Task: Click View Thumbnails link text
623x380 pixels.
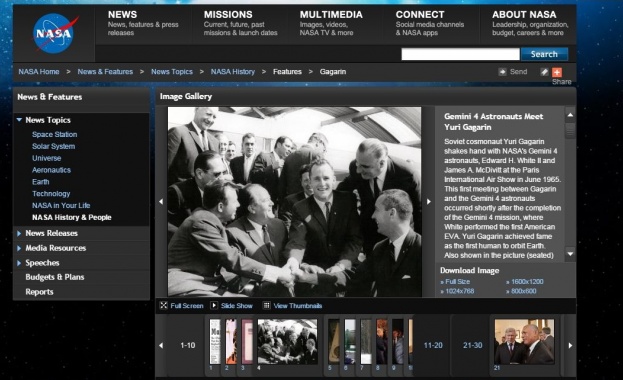Action: (298, 306)
